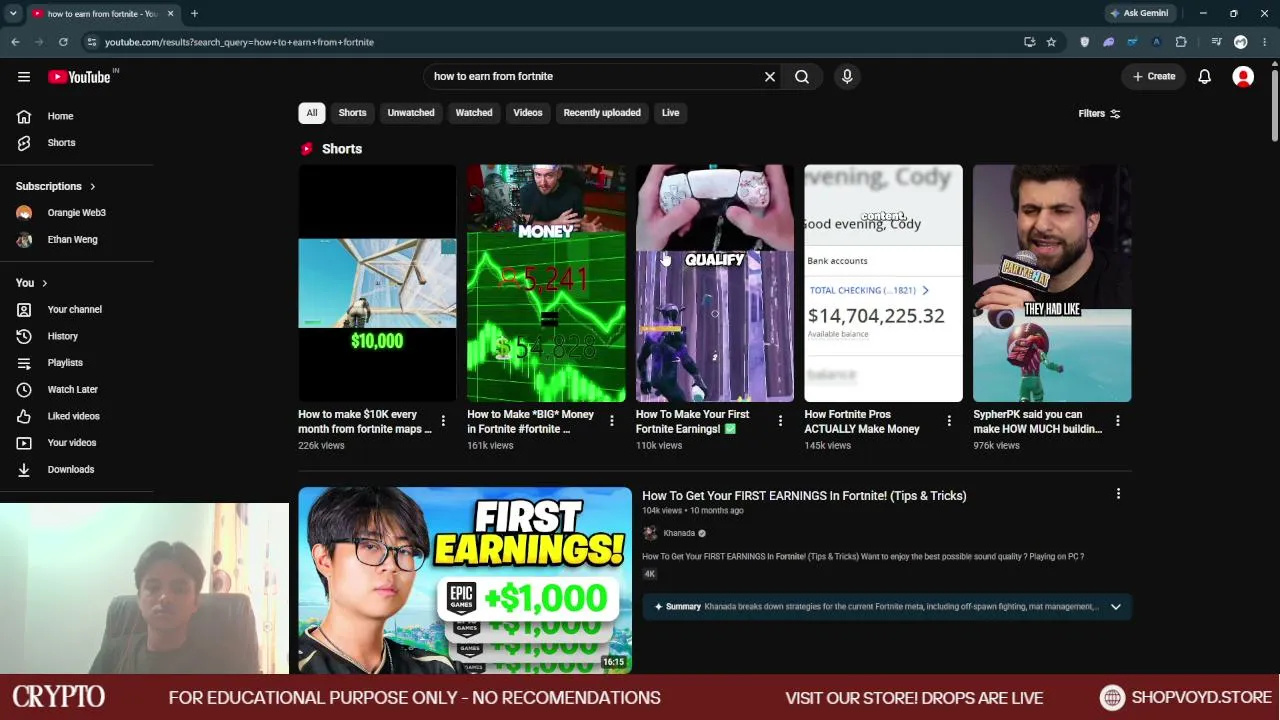Viewport: 1280px width, 720px height.
Task: Select the Shorts filter chip
Action: (352, 113)
